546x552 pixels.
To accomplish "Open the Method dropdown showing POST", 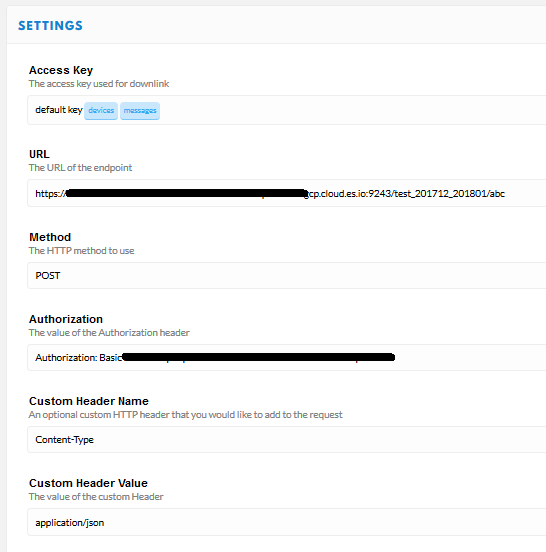I will coord(287,275).
